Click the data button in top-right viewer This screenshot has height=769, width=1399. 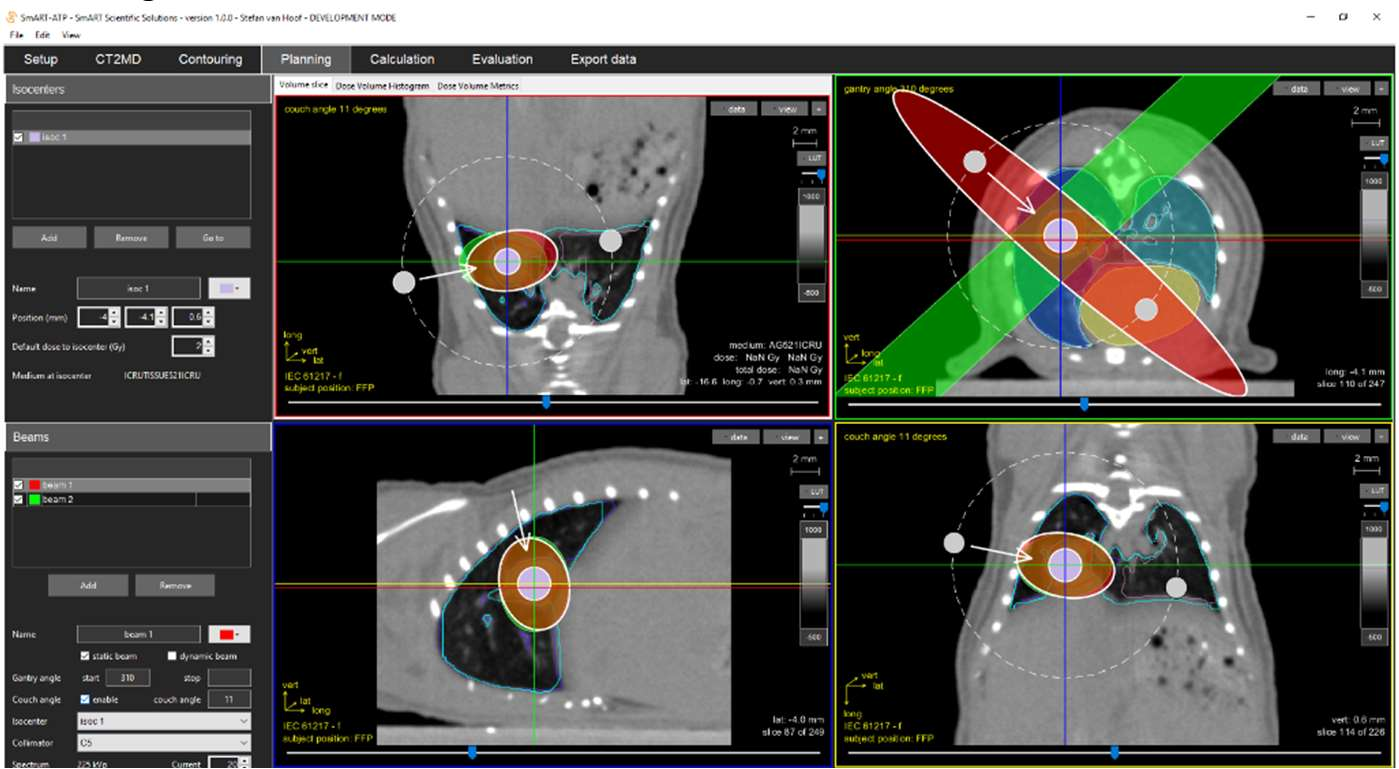coord(1297,89)
